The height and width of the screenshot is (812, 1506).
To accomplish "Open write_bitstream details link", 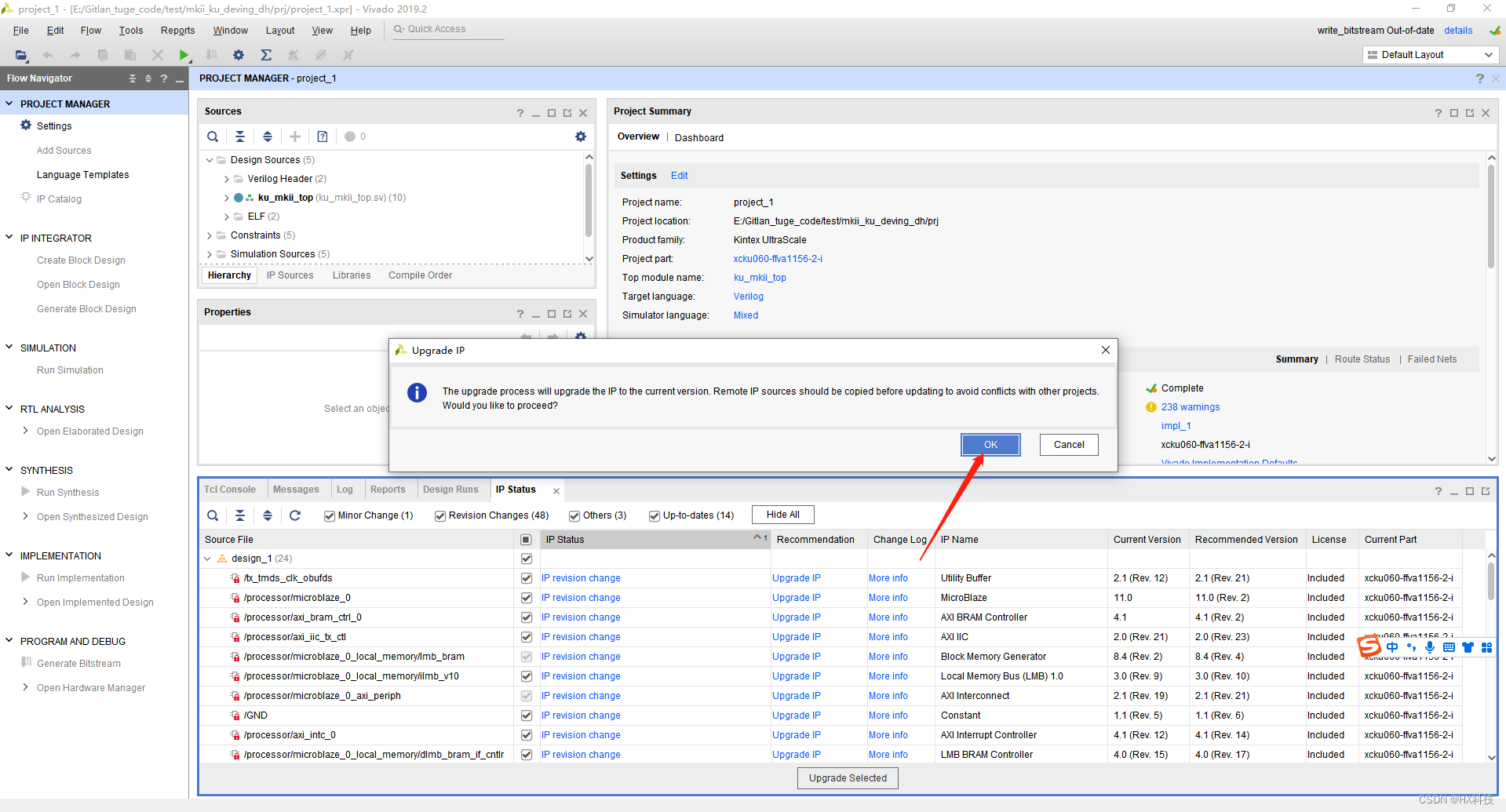I will (1457, 31).
